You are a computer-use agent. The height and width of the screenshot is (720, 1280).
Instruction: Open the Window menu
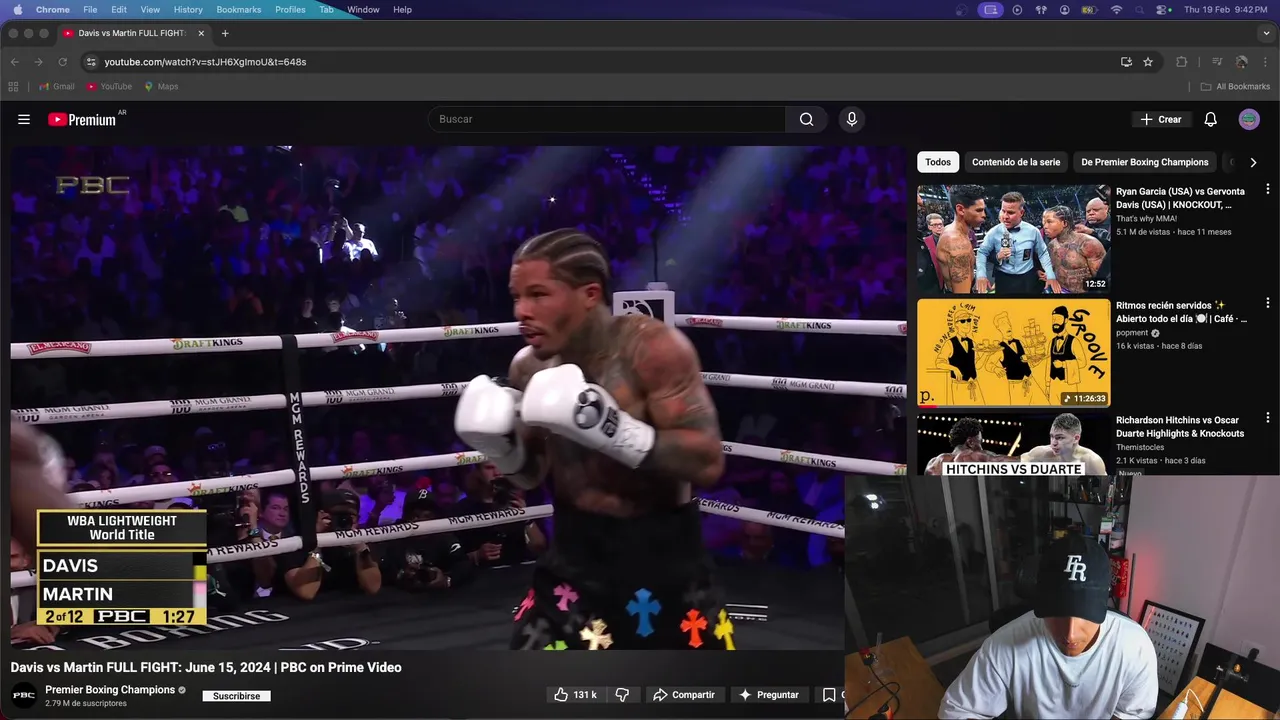(x=363, y=9)
